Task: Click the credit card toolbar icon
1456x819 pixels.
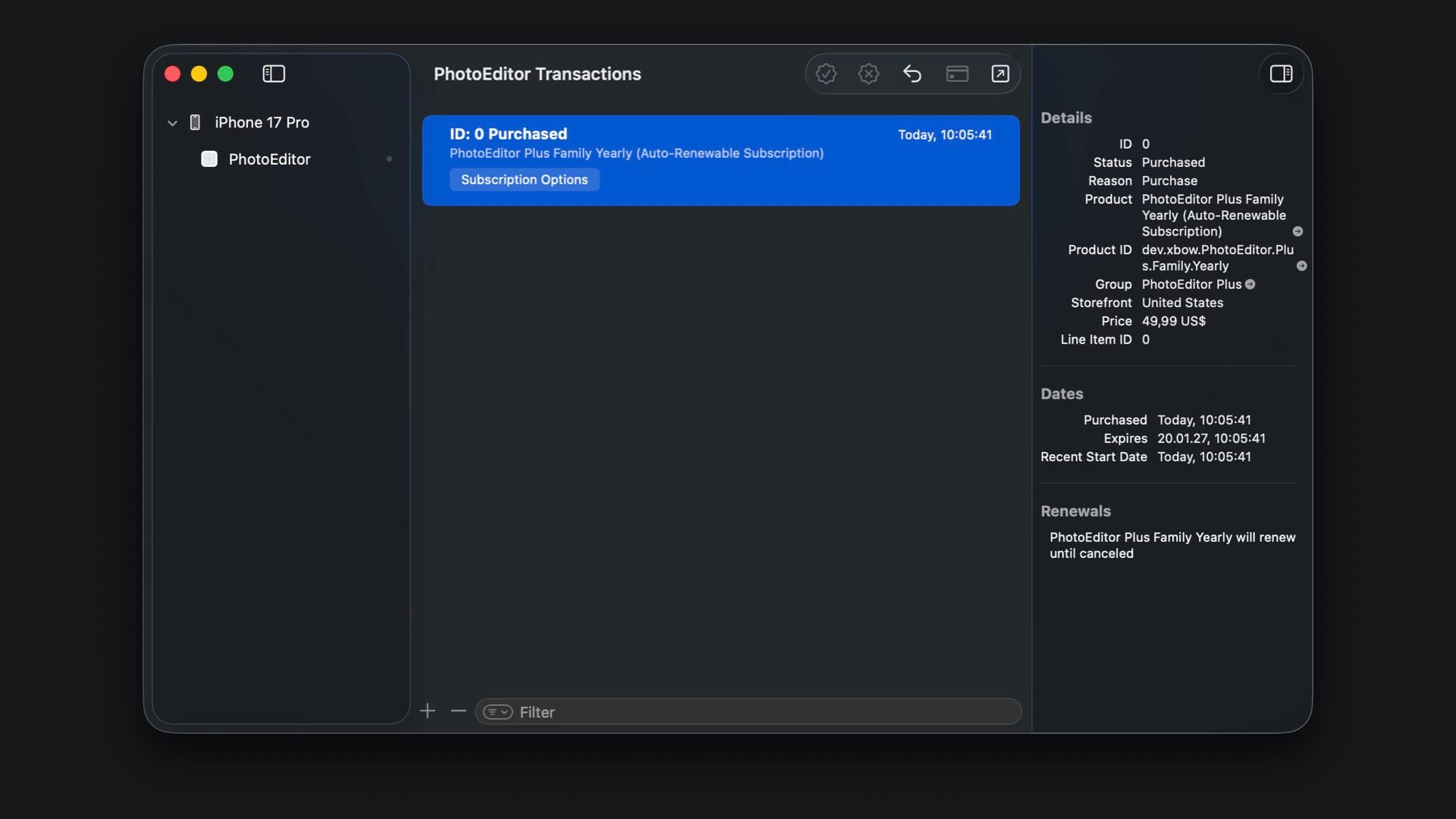Action: pos(957,74)
